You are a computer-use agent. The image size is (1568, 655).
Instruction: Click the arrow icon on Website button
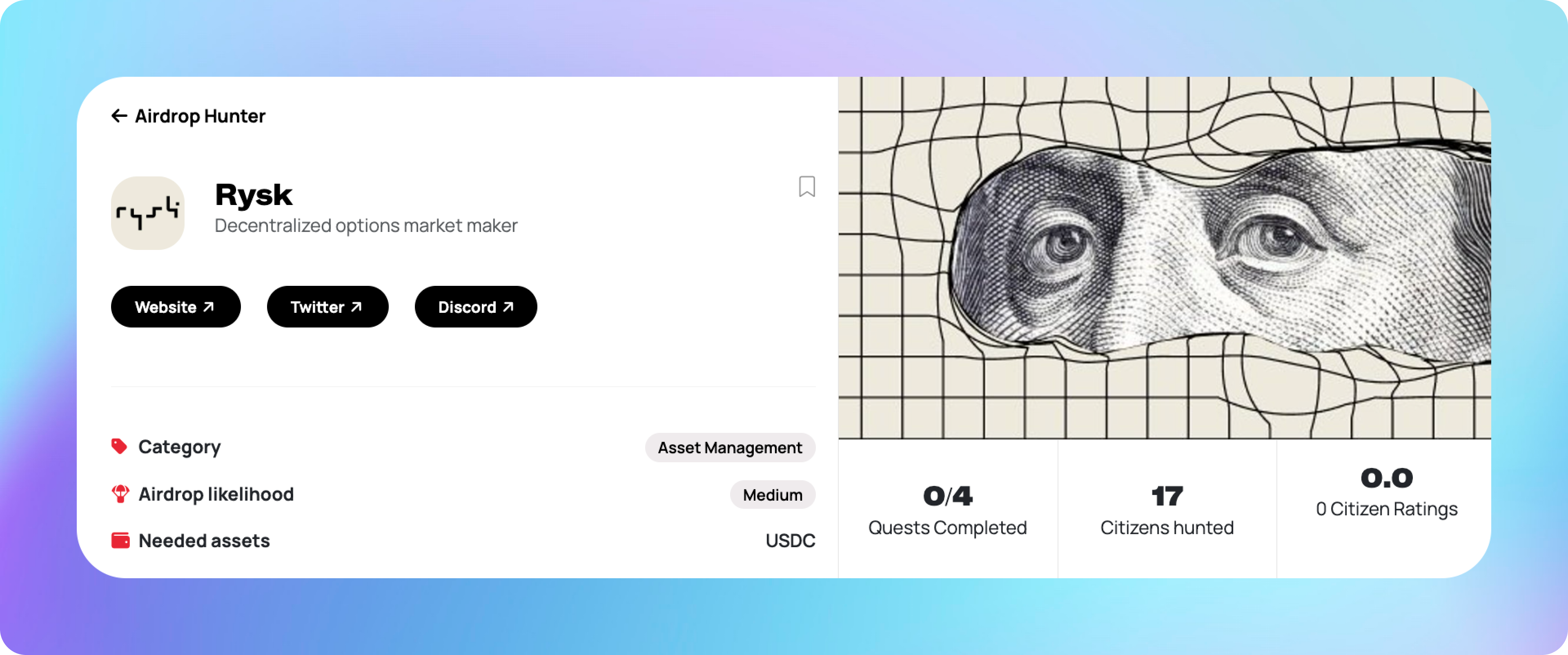[x=209, y=307]
